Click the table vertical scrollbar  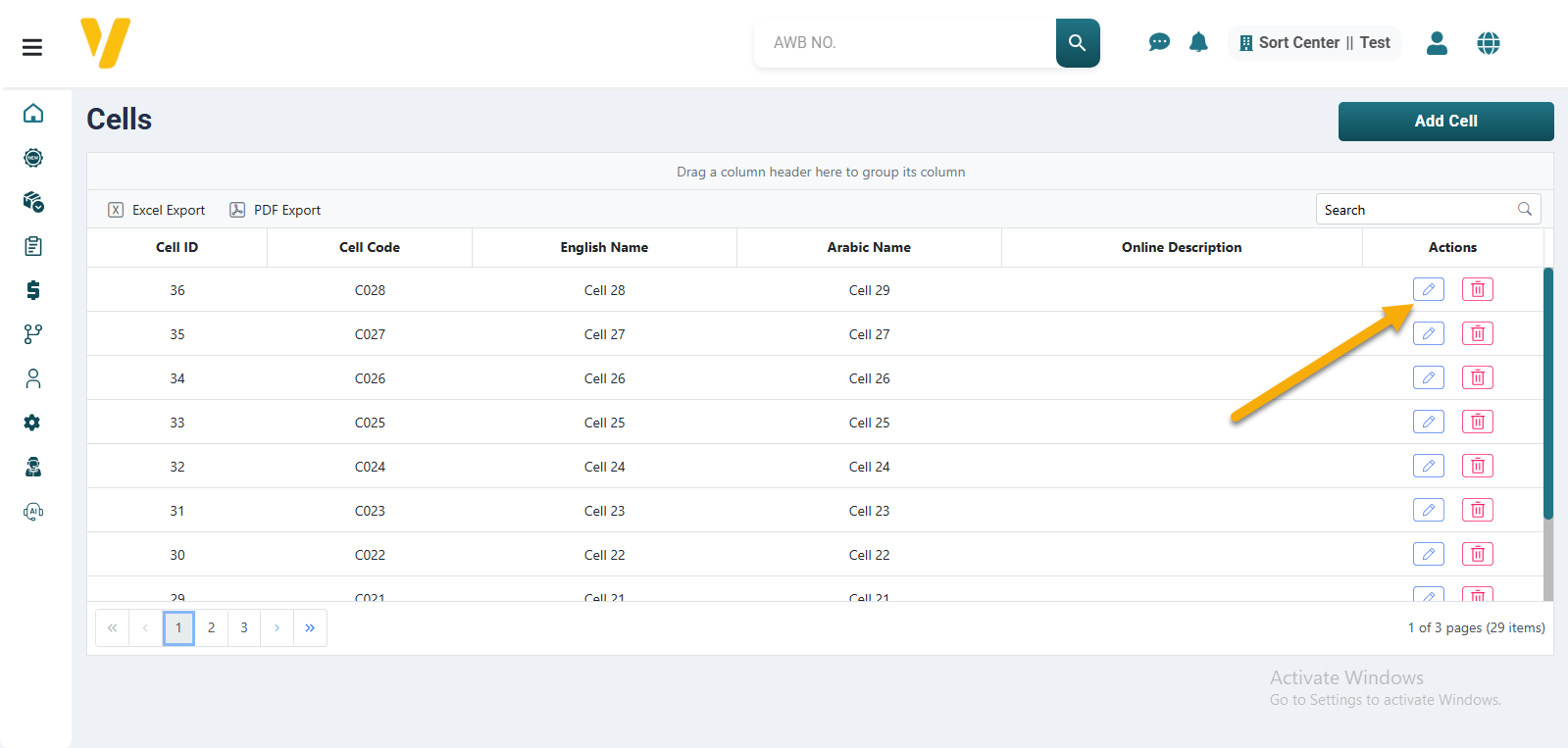tap(1547, 392)
